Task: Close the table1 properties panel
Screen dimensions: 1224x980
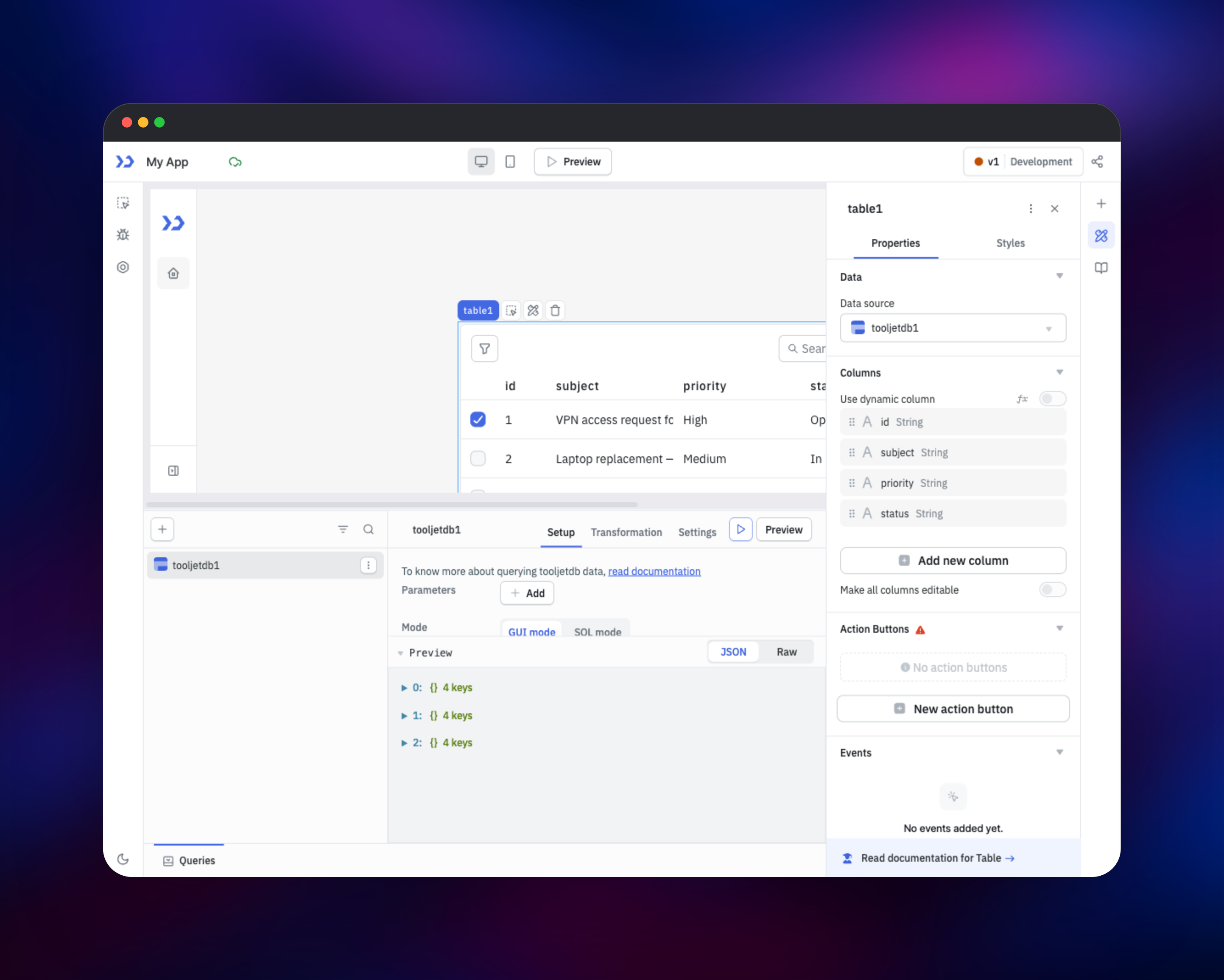Action: (1054, 209)
